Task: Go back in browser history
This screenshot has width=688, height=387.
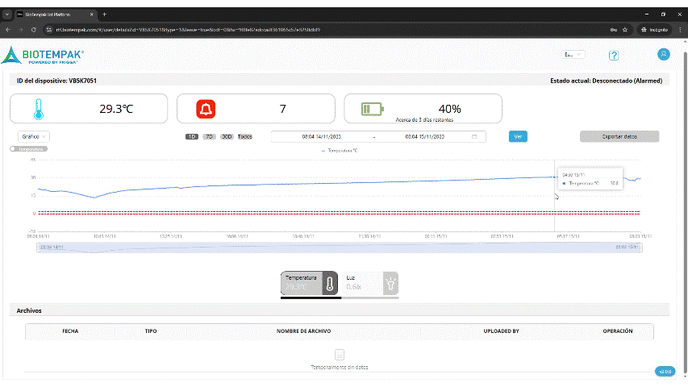Action: [x=8, y=30]
